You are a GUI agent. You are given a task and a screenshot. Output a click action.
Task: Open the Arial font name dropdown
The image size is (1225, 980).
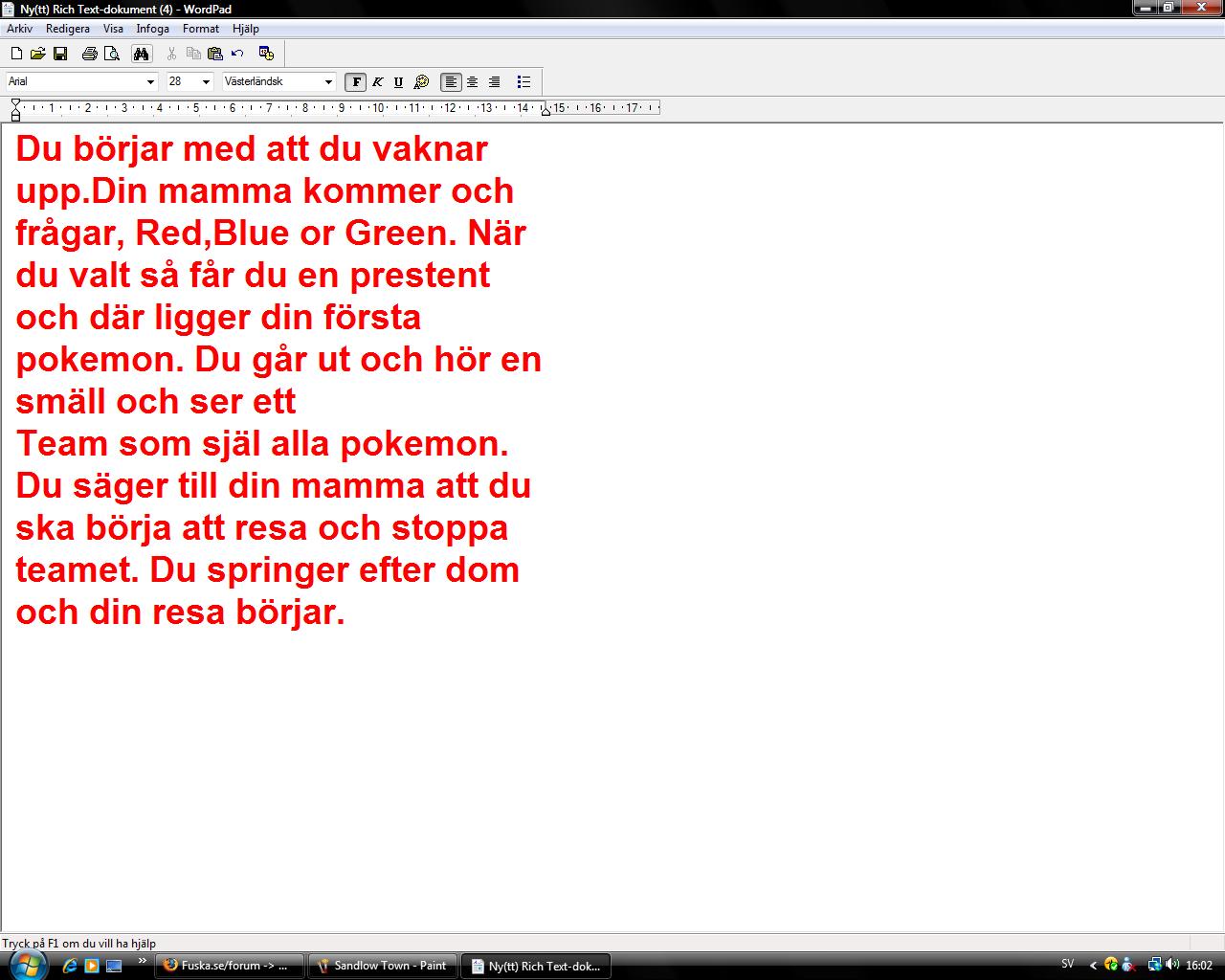[x=150, y=82]
